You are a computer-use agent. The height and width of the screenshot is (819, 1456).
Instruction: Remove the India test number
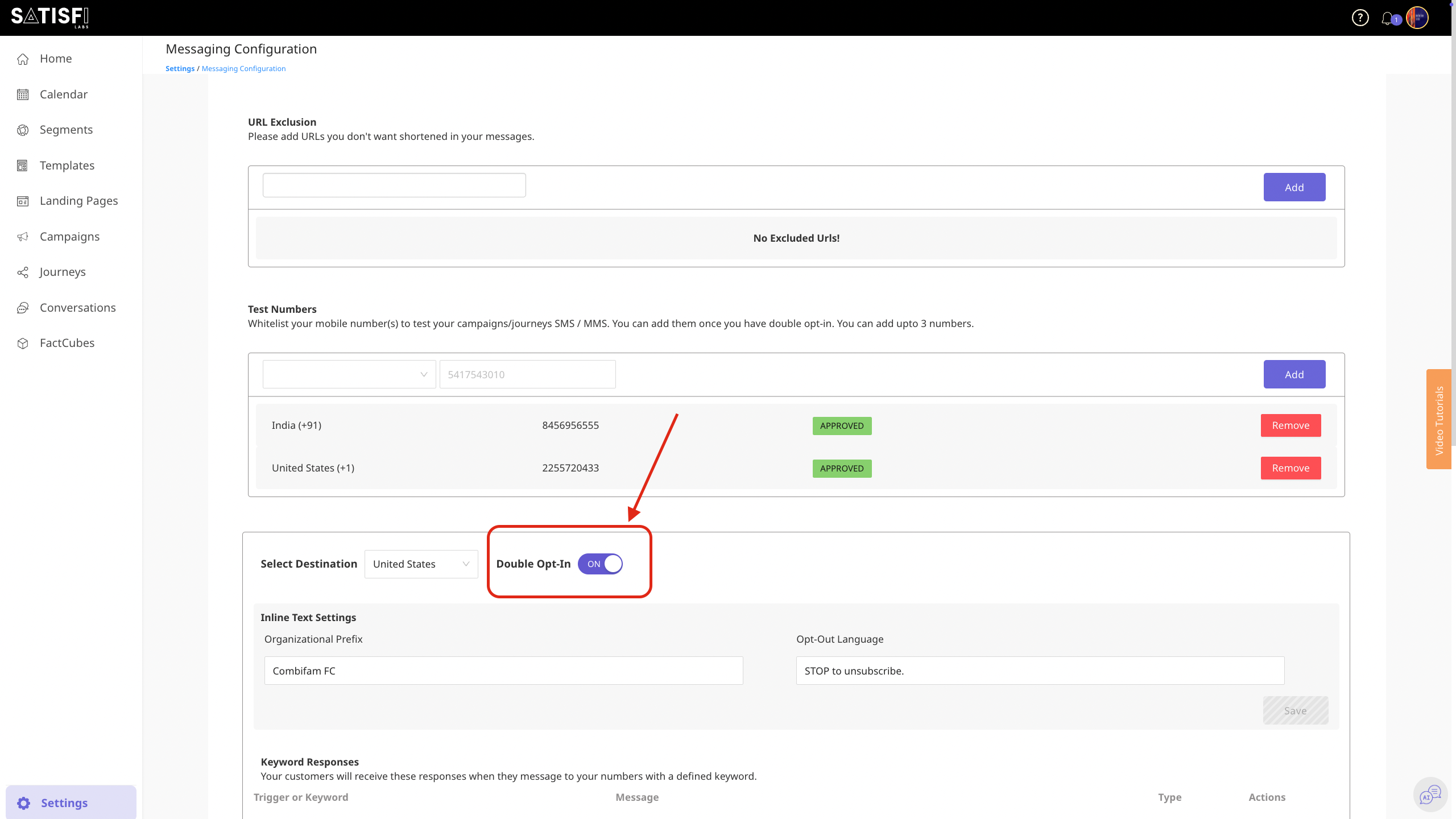pyautogui.click(x=1290, y=425)
